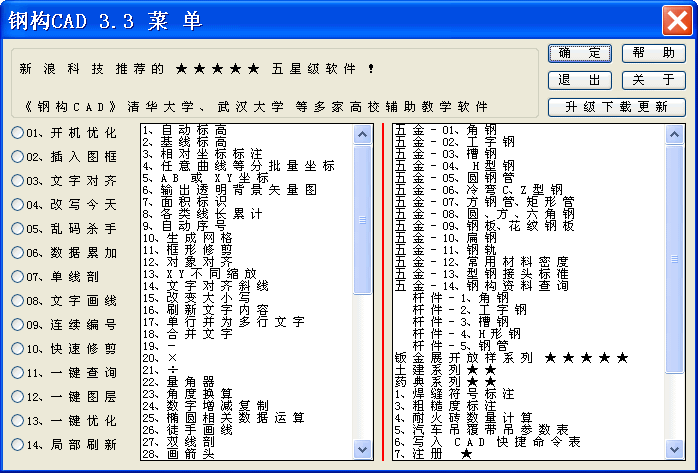Select radio option 12、一键图层
The width and height of the screenshot is (698, 473).
point(64,396)
